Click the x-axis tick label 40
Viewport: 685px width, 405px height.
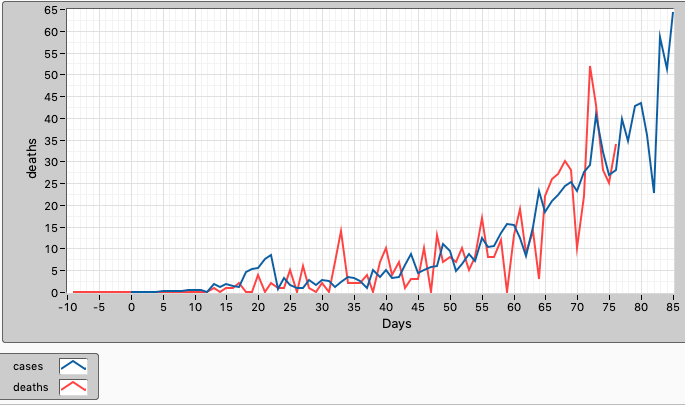pyautogui.click(x=386, y=307)
